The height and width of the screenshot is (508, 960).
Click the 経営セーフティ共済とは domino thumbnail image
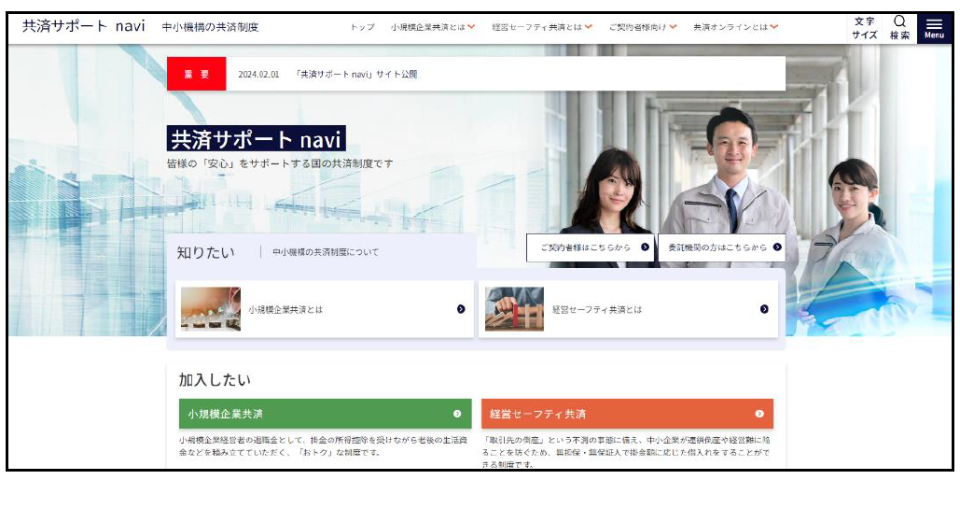tap(514, 309)
